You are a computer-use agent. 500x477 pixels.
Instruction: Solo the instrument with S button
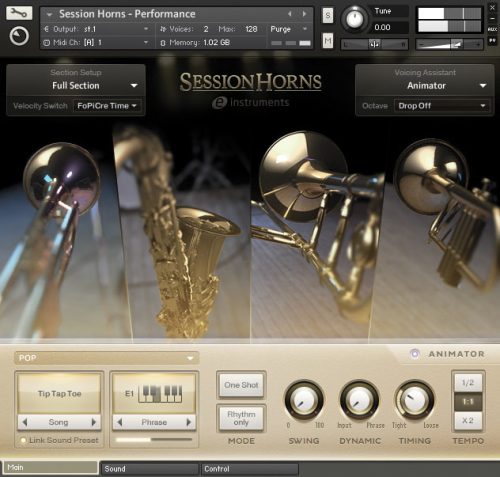[x=328, y=15]
